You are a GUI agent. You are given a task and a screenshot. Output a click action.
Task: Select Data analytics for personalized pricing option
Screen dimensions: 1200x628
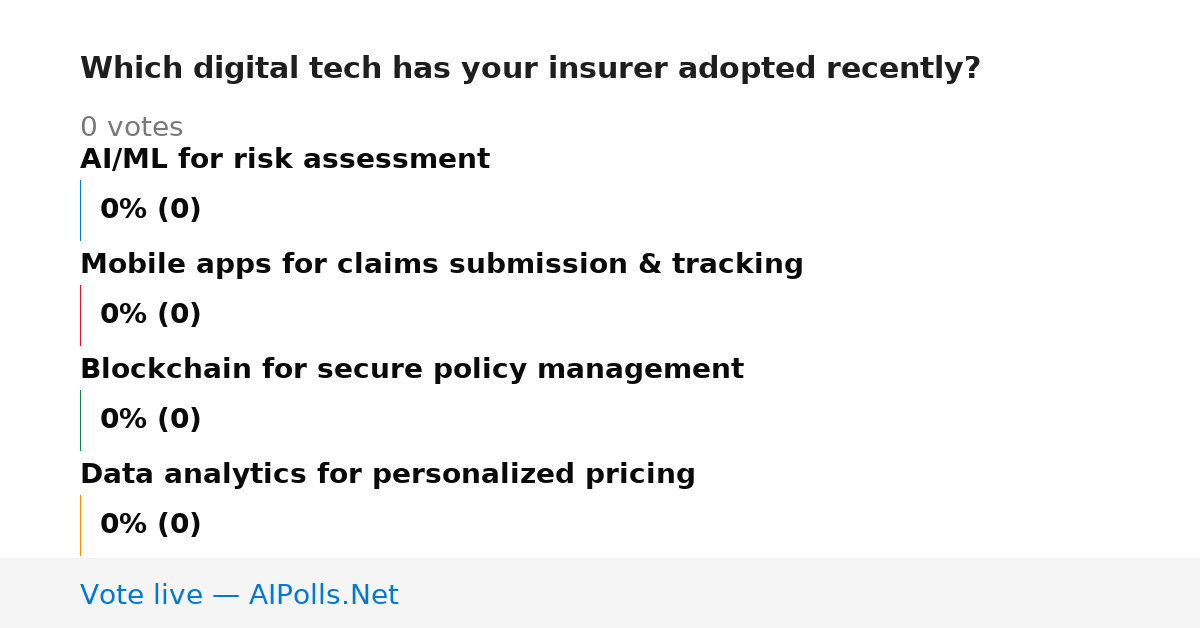388,475
